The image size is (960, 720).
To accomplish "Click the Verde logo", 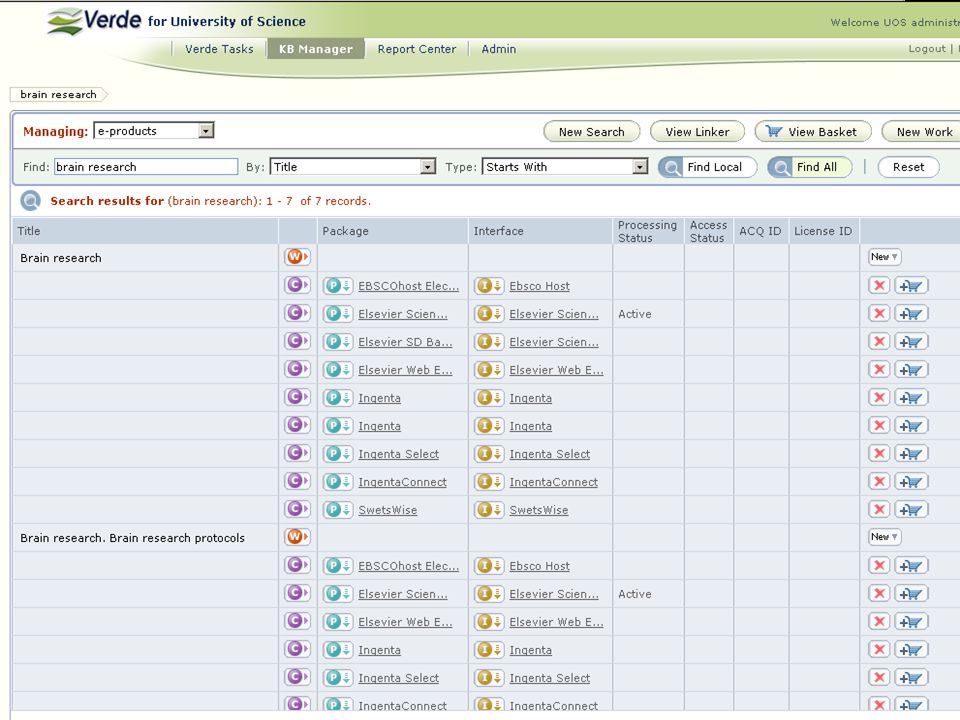I will [94, 21].
